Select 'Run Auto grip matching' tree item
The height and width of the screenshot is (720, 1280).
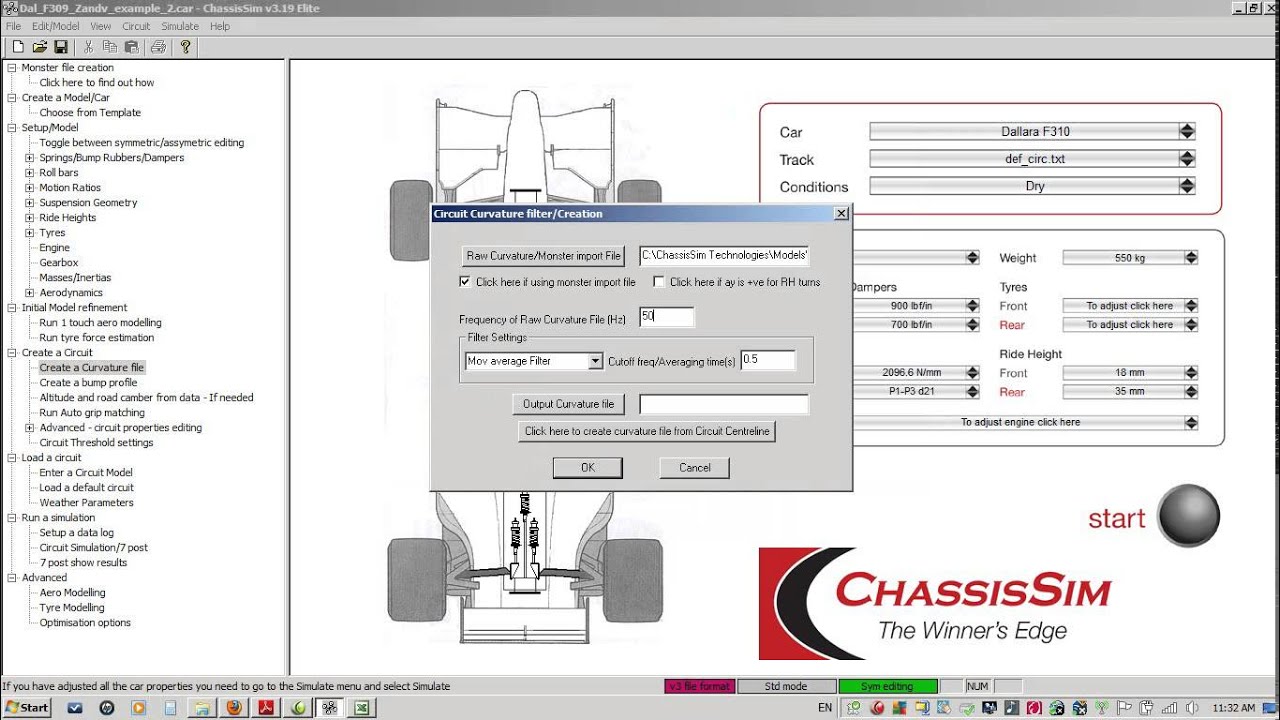coord(92,413)
